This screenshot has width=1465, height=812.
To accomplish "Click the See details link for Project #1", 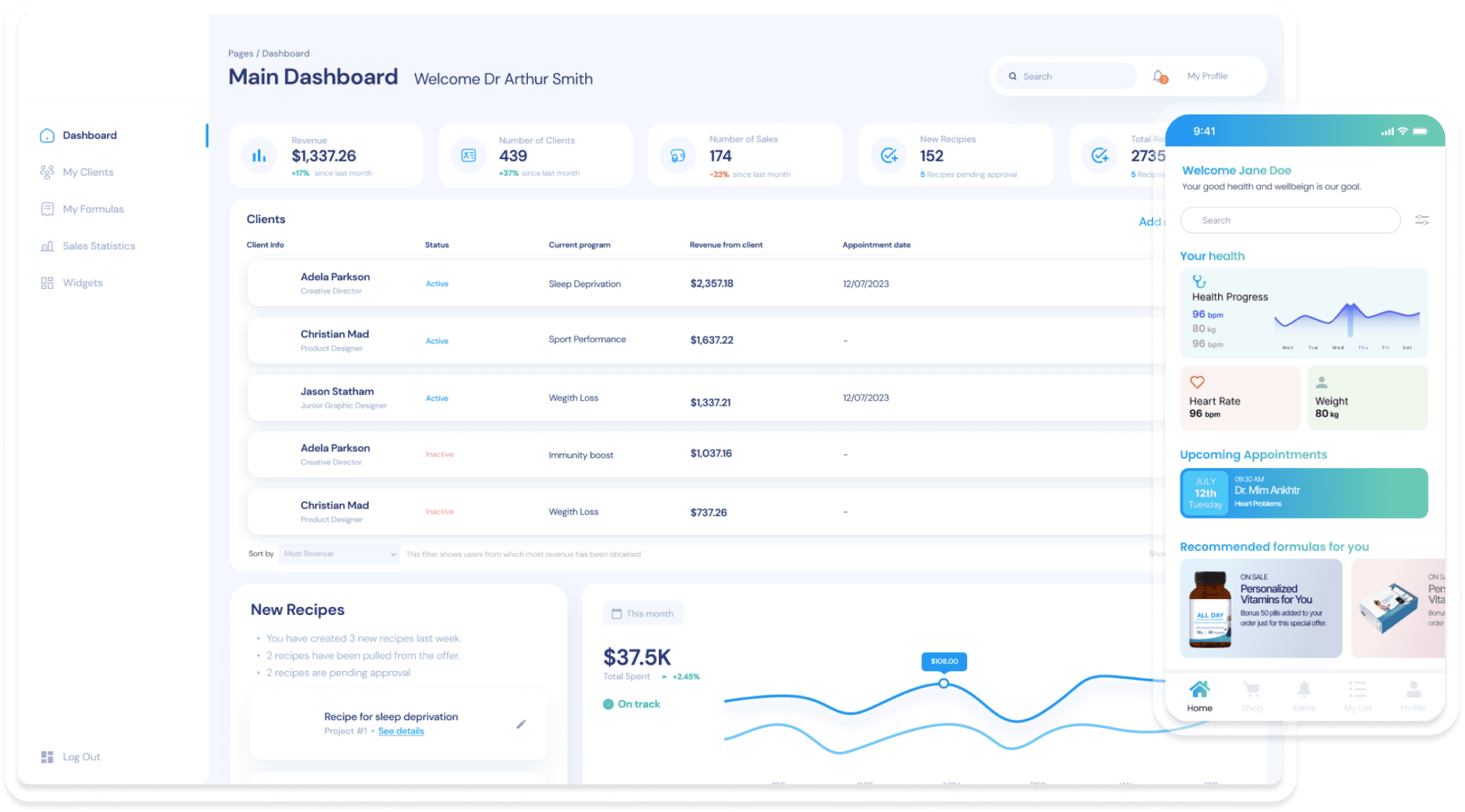I will click(x=401, y=731).
